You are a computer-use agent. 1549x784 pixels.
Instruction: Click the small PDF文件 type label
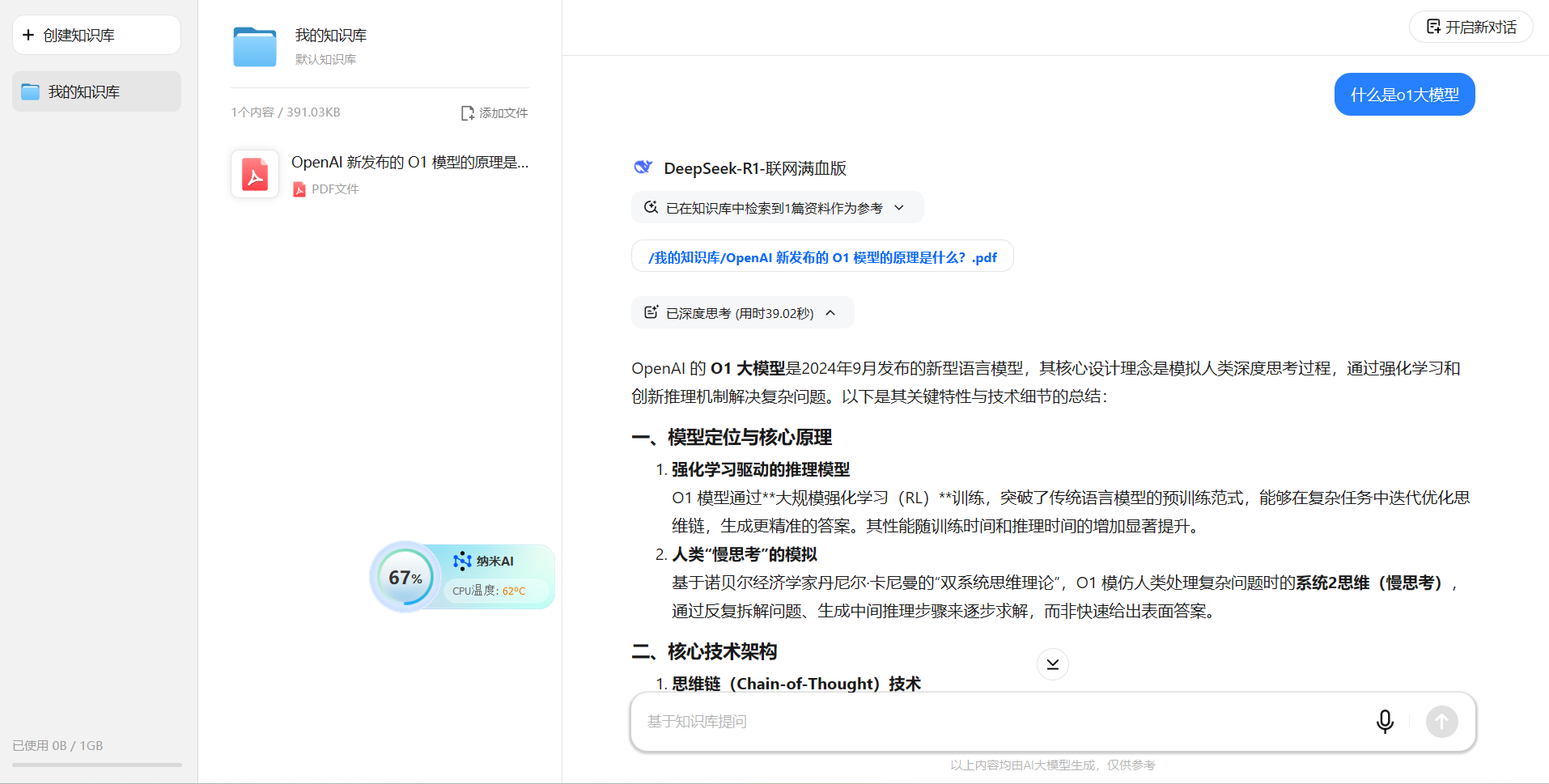tap(335, 189)
